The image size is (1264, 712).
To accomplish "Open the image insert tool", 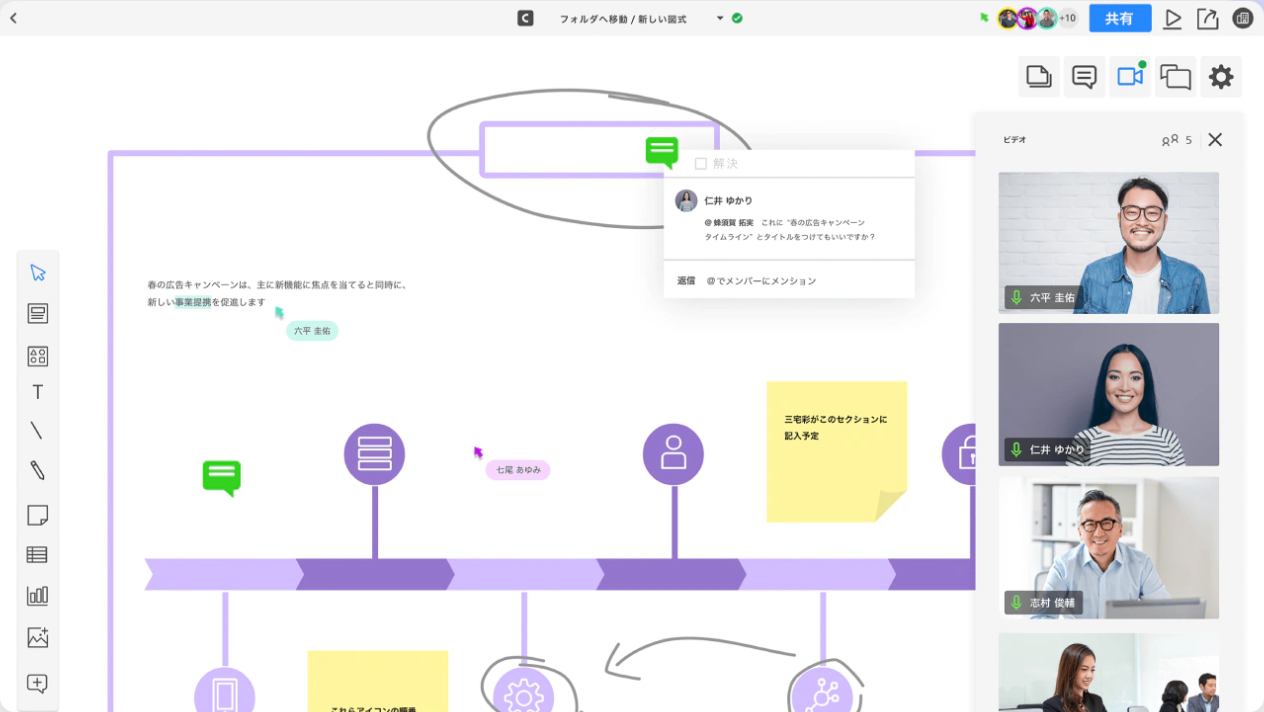I will (x=37, y=637).
